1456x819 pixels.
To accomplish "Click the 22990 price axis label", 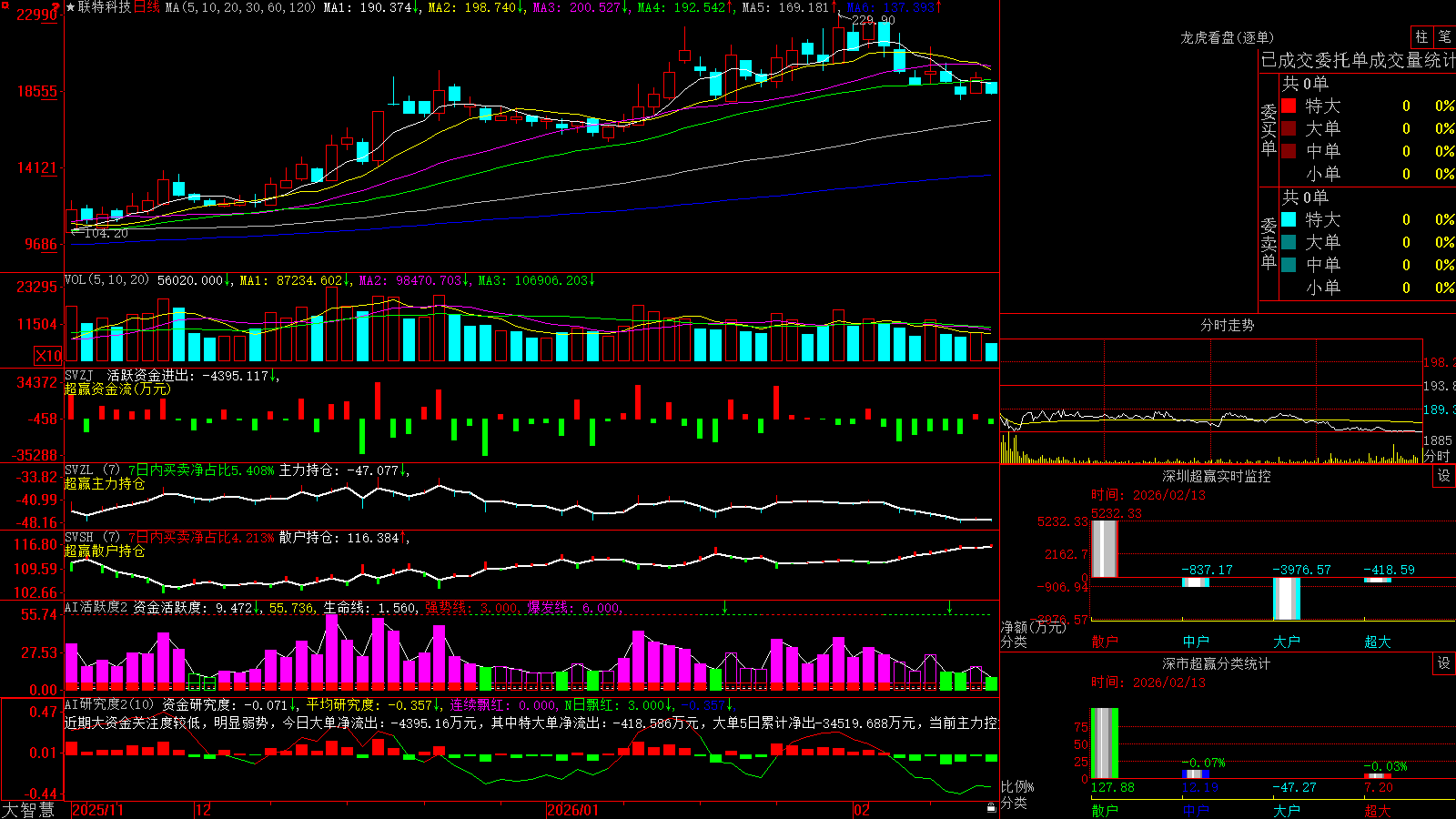I will point(36,15).
